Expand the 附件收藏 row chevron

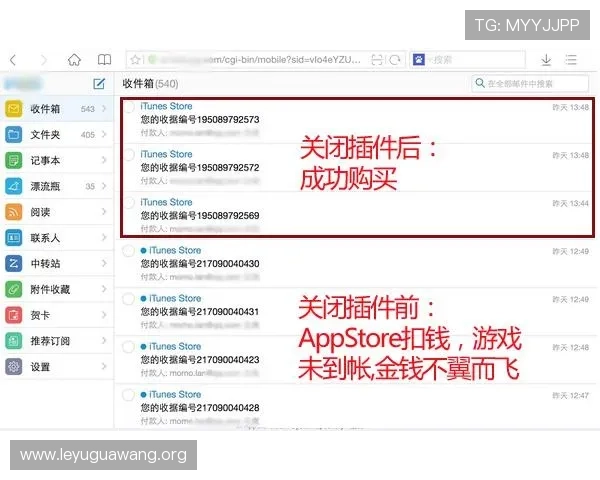click(x=104, y=289)
